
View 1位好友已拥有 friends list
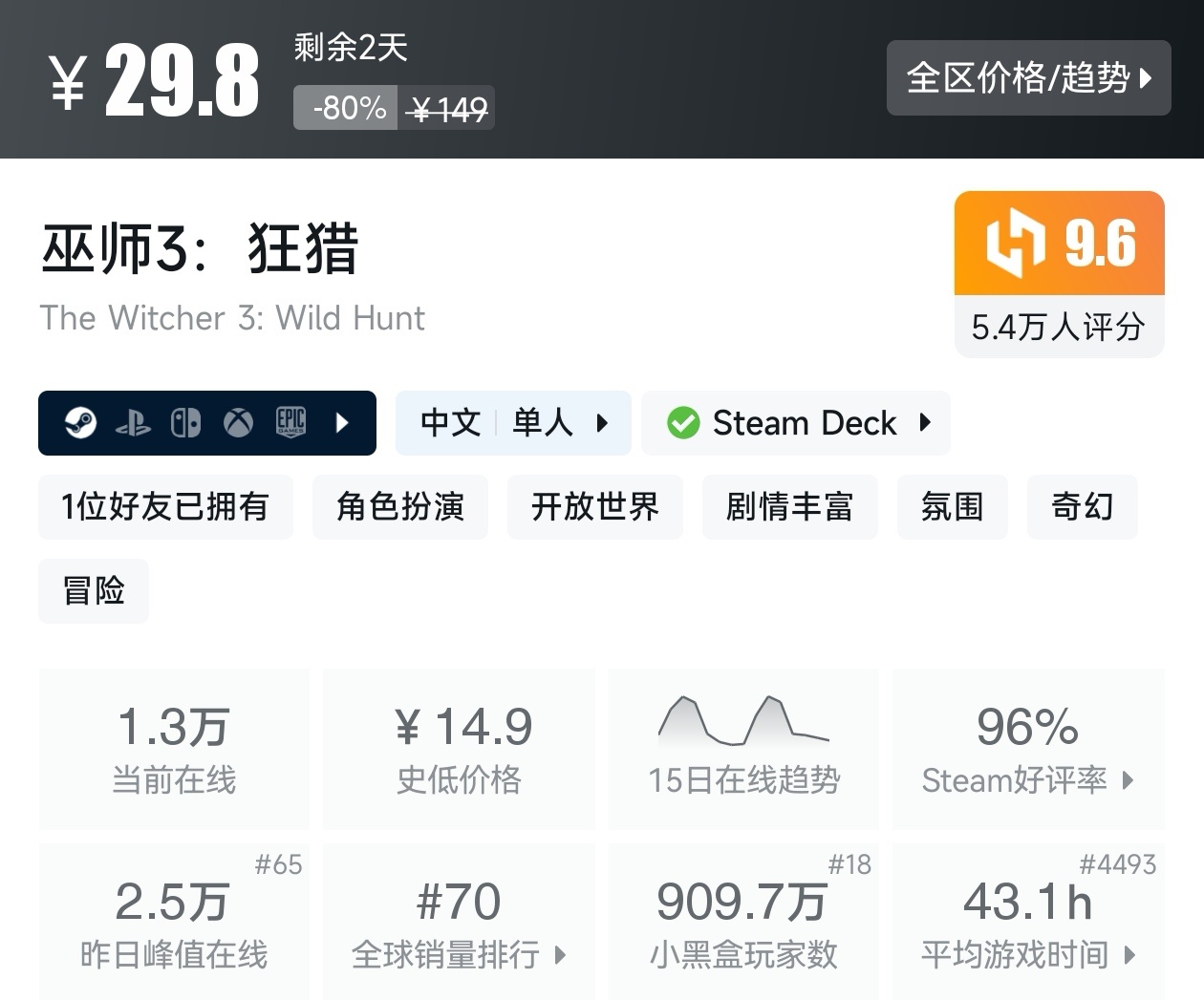click(x=165, y=507)
